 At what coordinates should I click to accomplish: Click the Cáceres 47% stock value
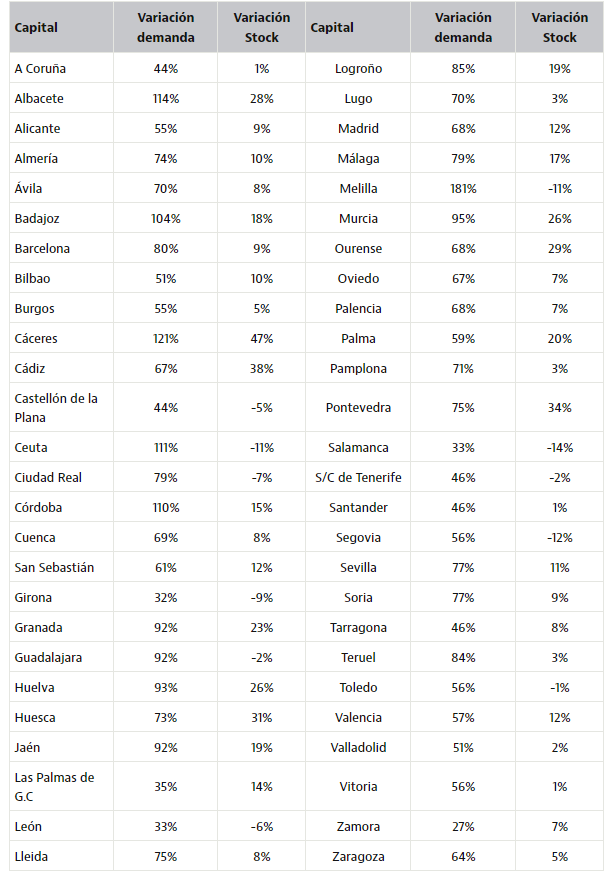tap(261, 339)
